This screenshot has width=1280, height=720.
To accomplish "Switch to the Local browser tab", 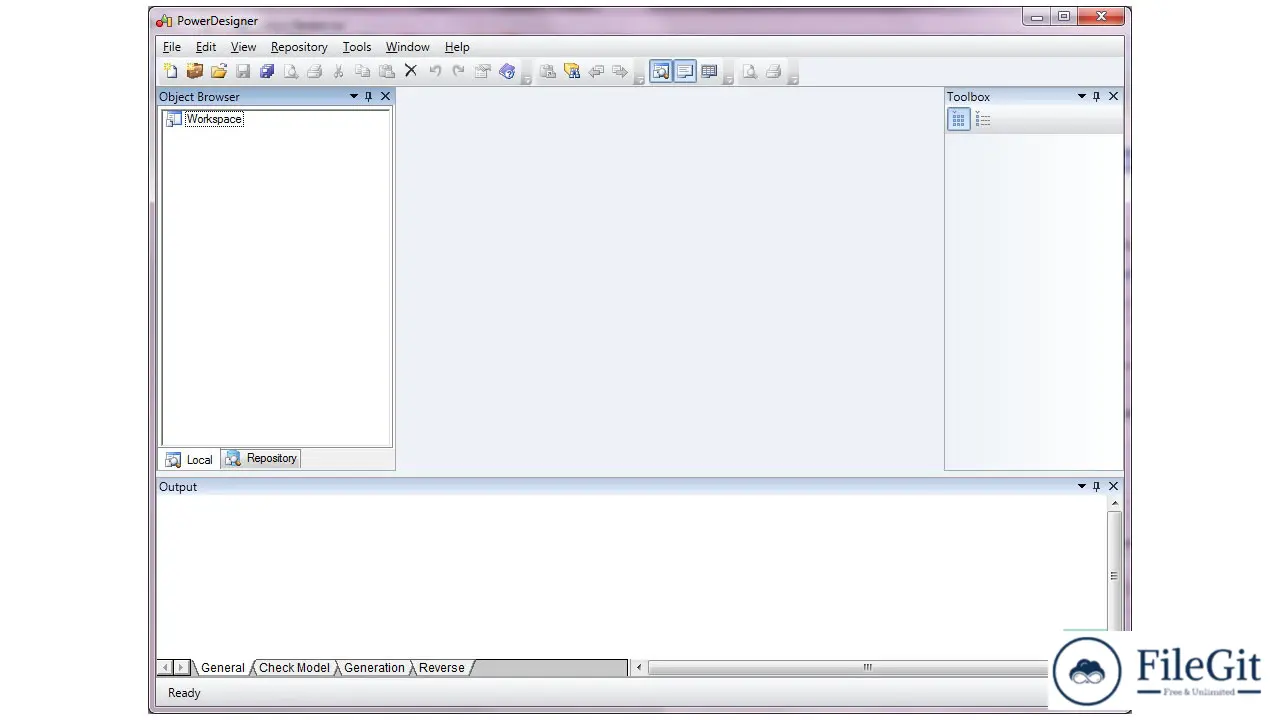I will tap(189, 459).
